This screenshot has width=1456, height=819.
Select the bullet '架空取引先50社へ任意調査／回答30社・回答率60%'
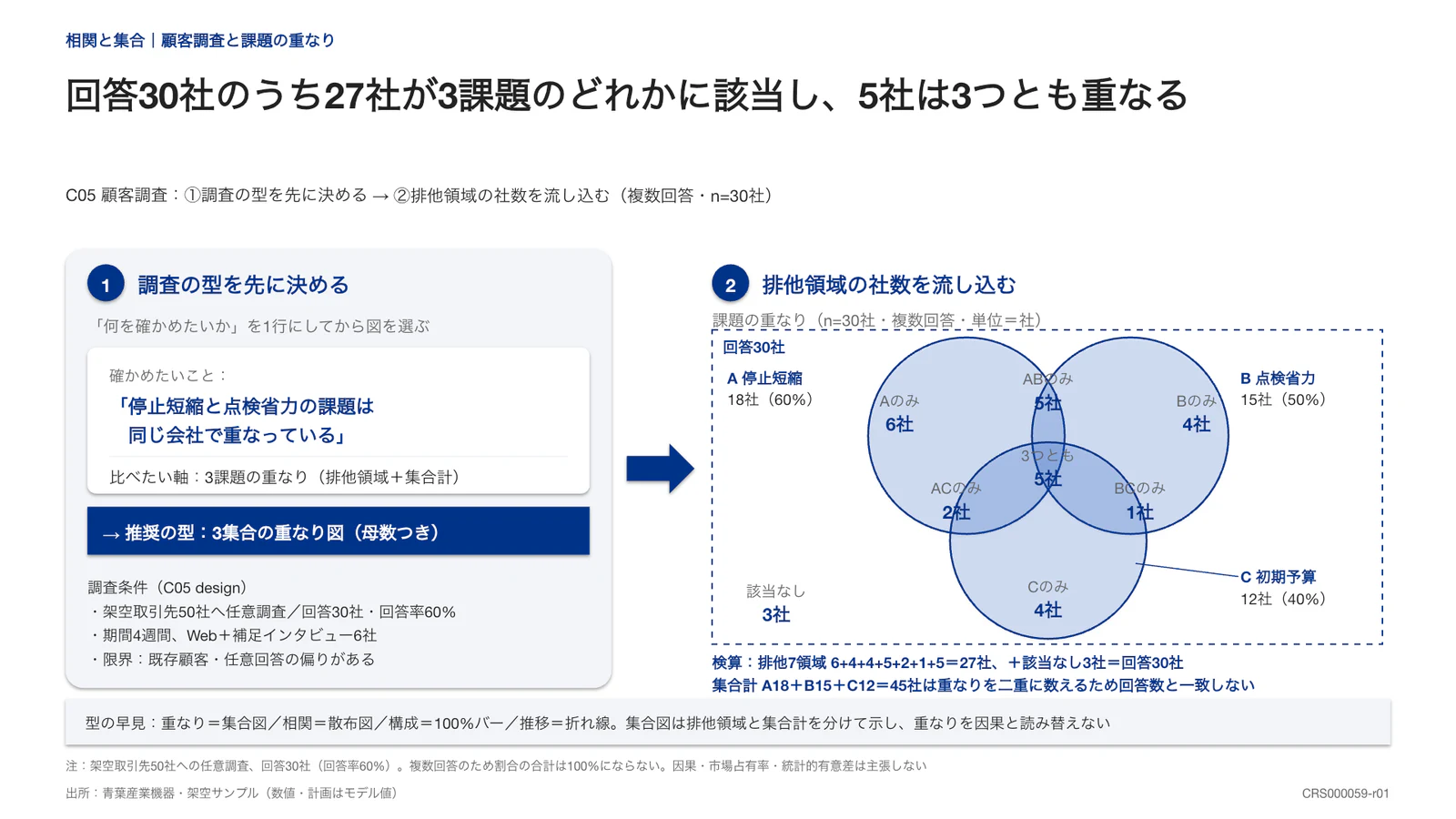click(272, 612)
